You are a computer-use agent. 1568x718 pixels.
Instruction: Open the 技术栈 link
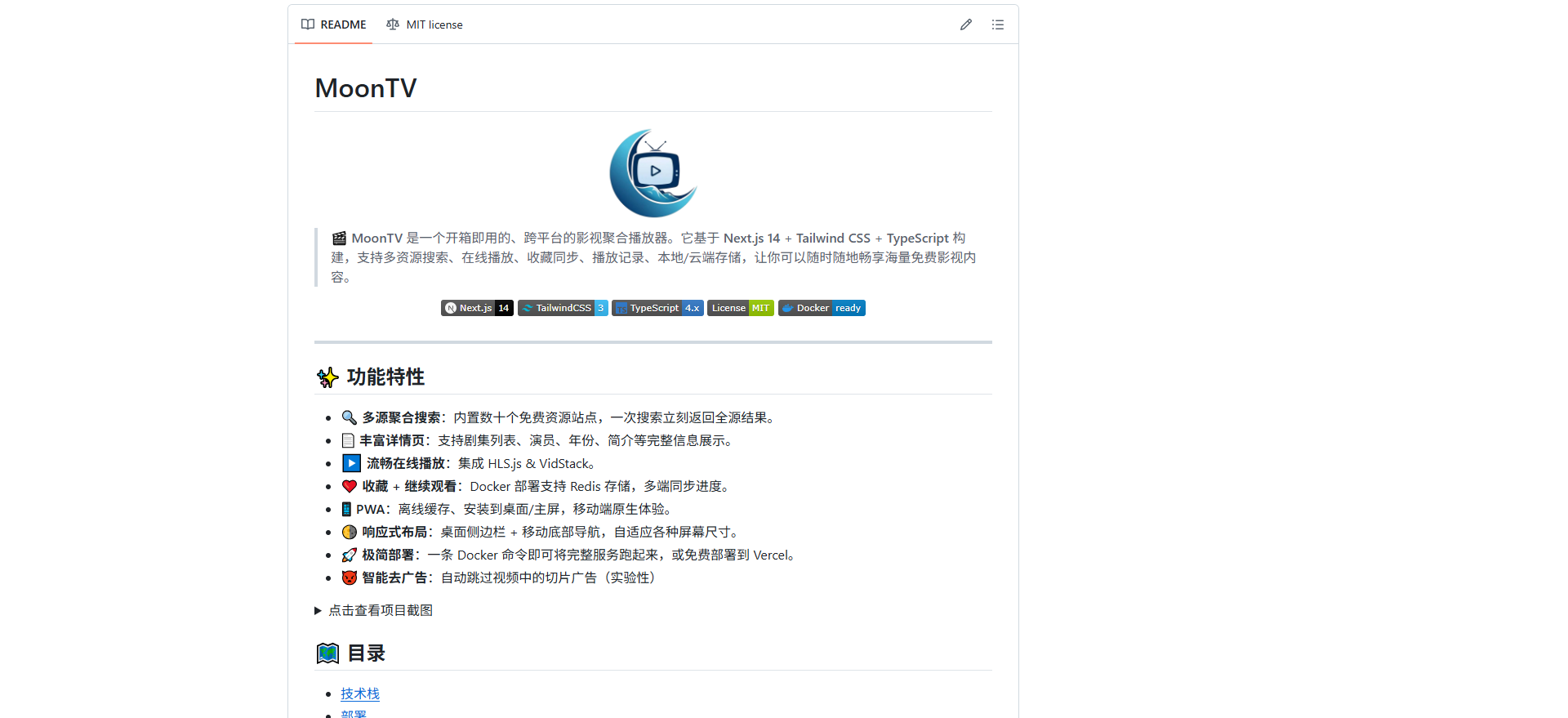360,693
